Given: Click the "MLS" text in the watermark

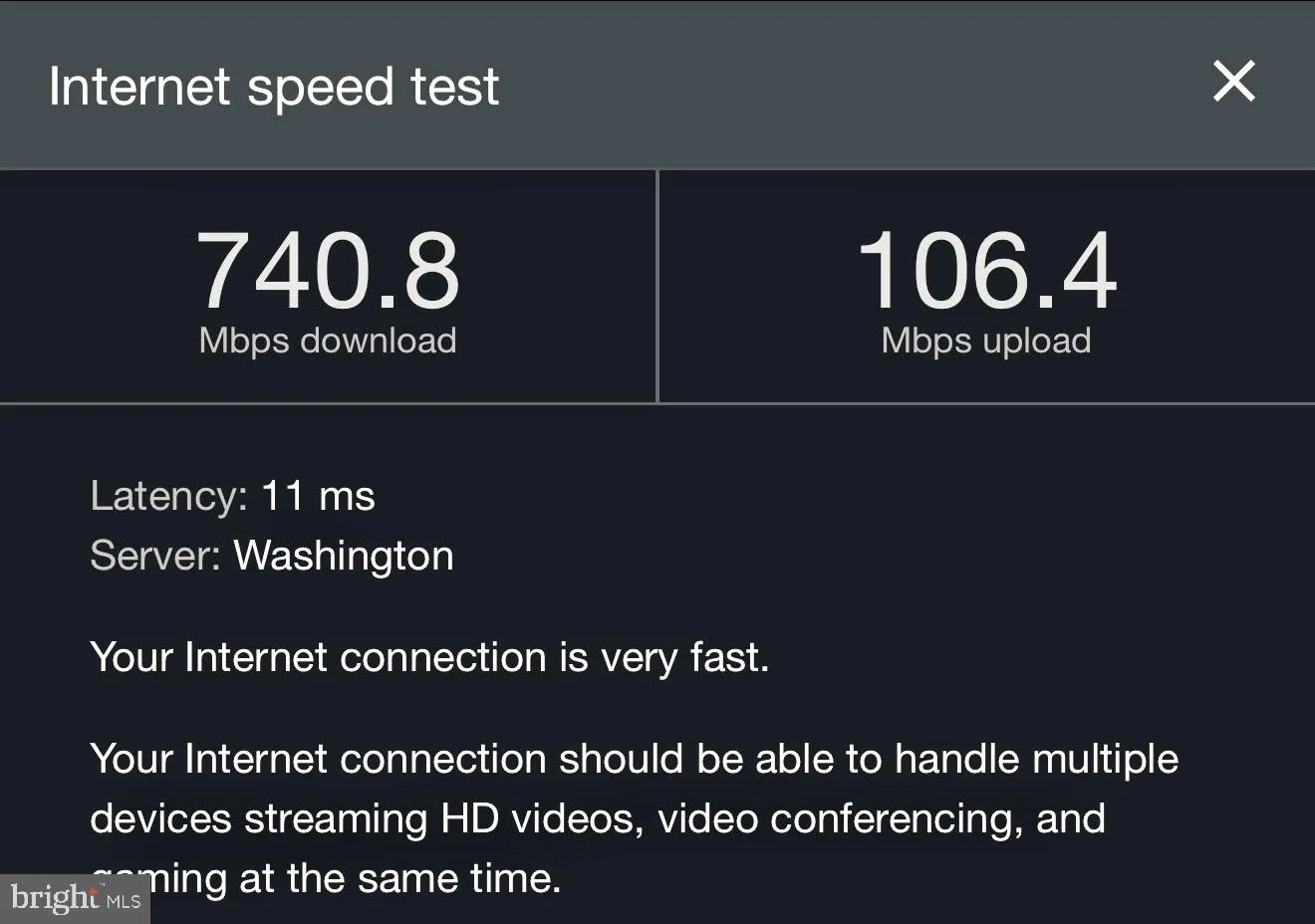Looking at the screenshot, I should [124, 901].
